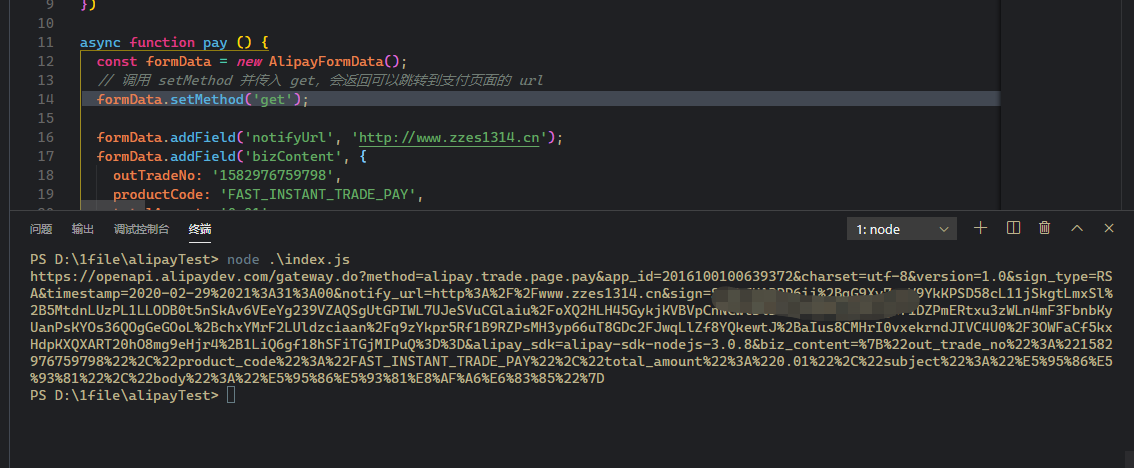Open the '1: node' terminal selector dropdown
1134x468 pixels.
[x=902, y=229]
